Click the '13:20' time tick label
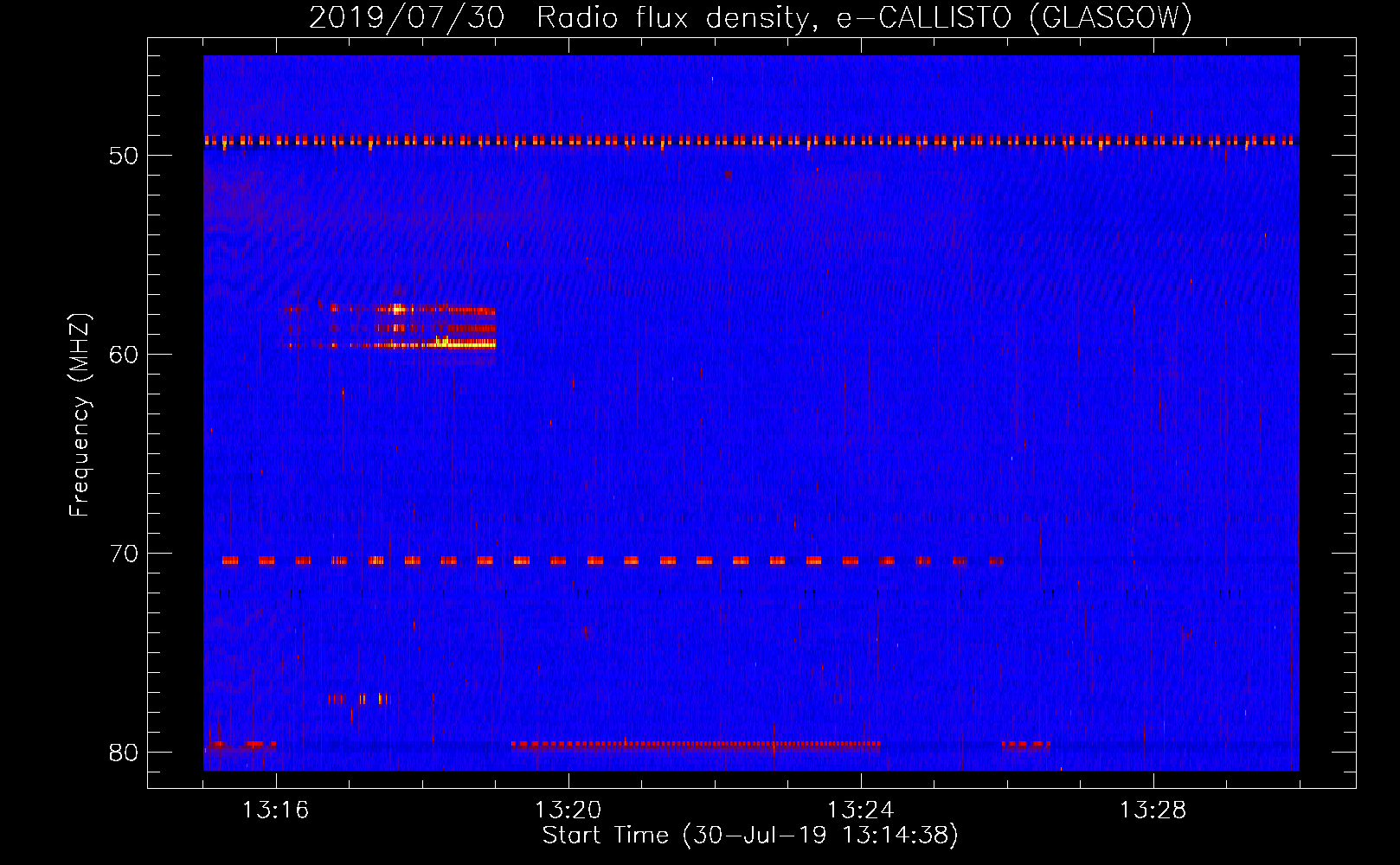 [x=568, y=811]
